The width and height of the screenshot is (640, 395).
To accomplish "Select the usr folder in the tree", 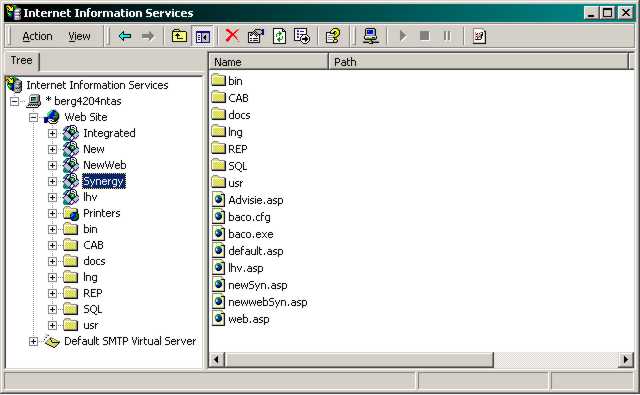I will (91, 325).
